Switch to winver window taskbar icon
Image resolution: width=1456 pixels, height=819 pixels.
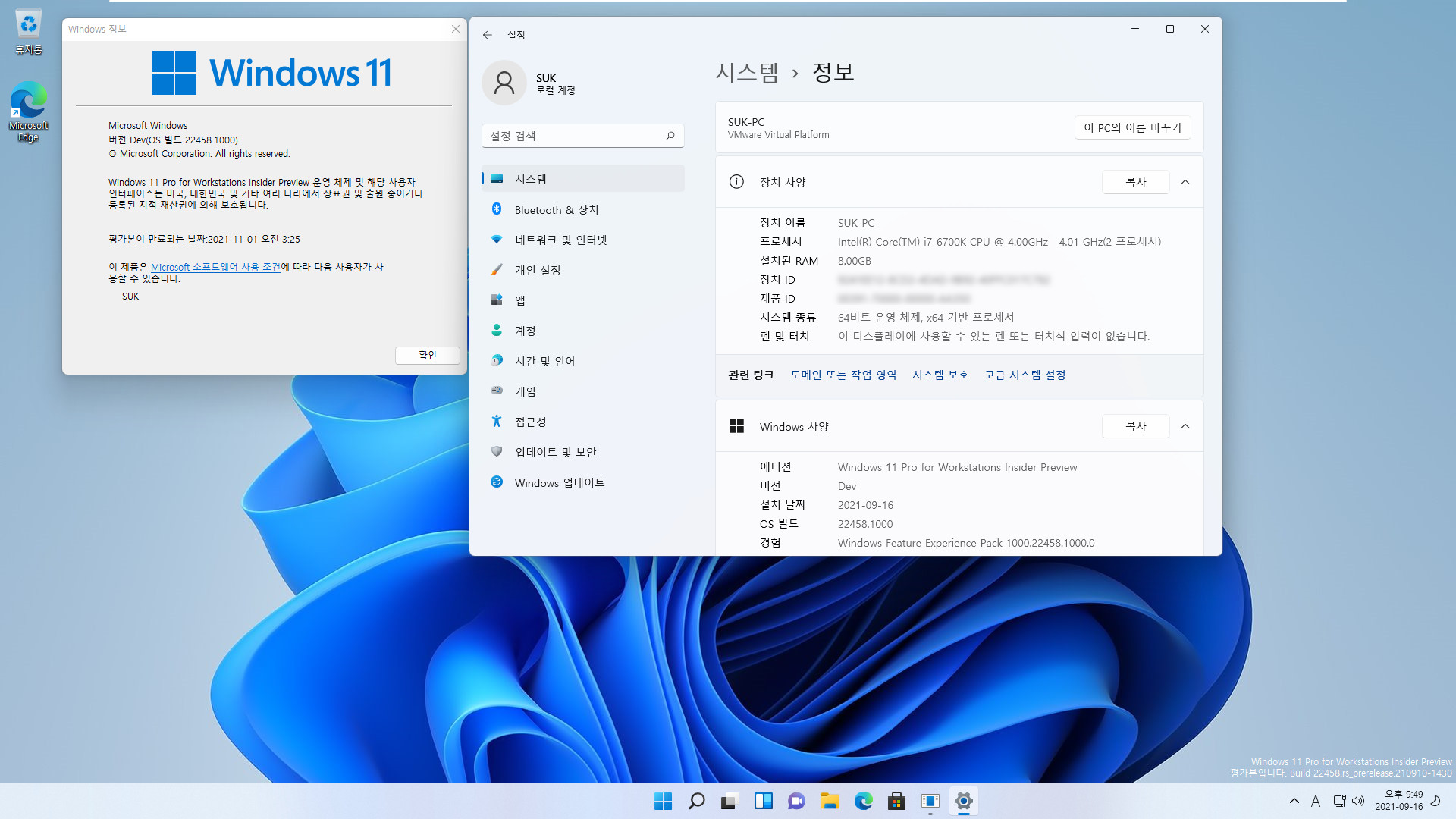930,801
